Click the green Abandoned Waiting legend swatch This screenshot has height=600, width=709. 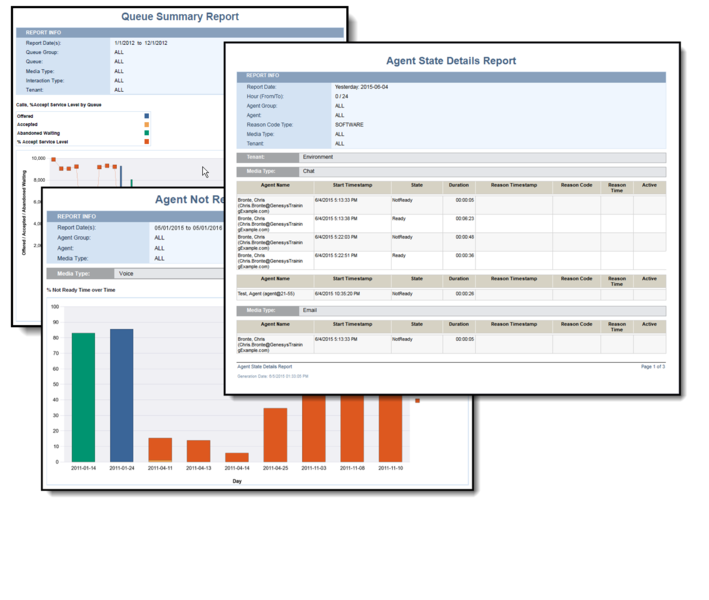pyautogui.click(x=146, y=133)
